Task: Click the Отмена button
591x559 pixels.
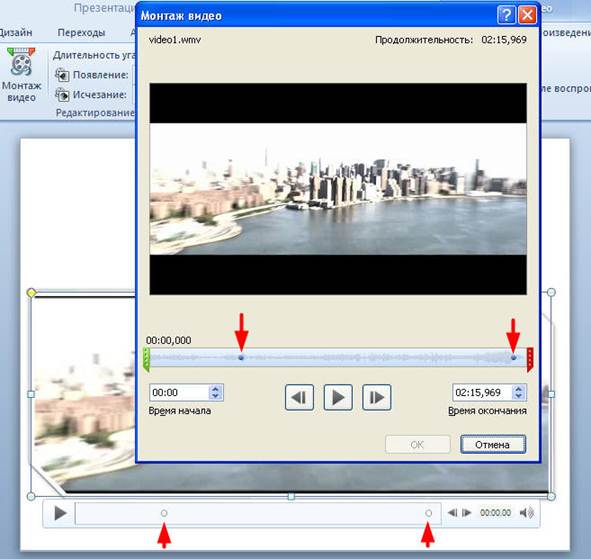Action: [x=493, y=445]
